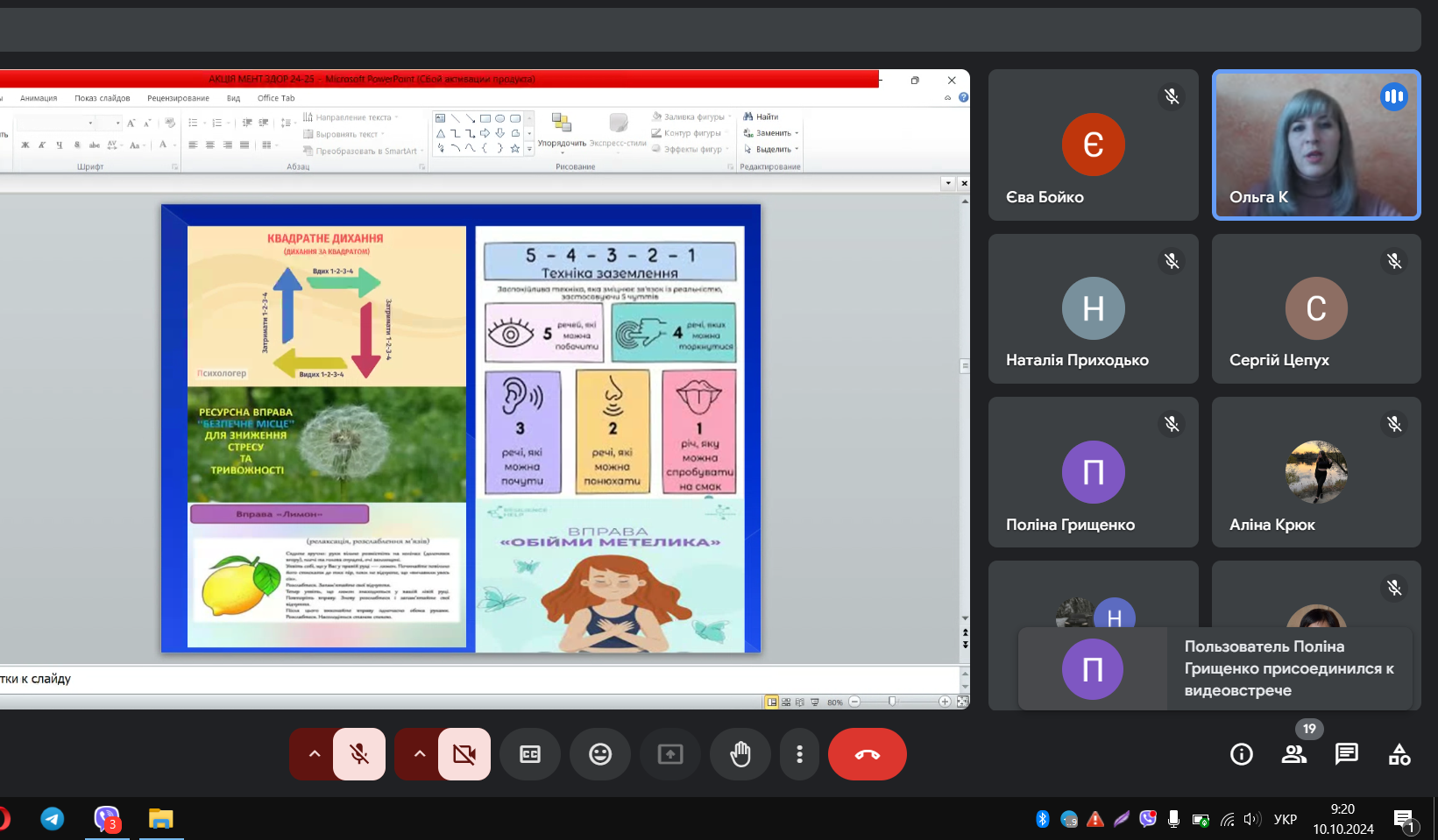
Task: Turn on captions with the CC button
Action: pyautogui.click(x=530, y=754)
